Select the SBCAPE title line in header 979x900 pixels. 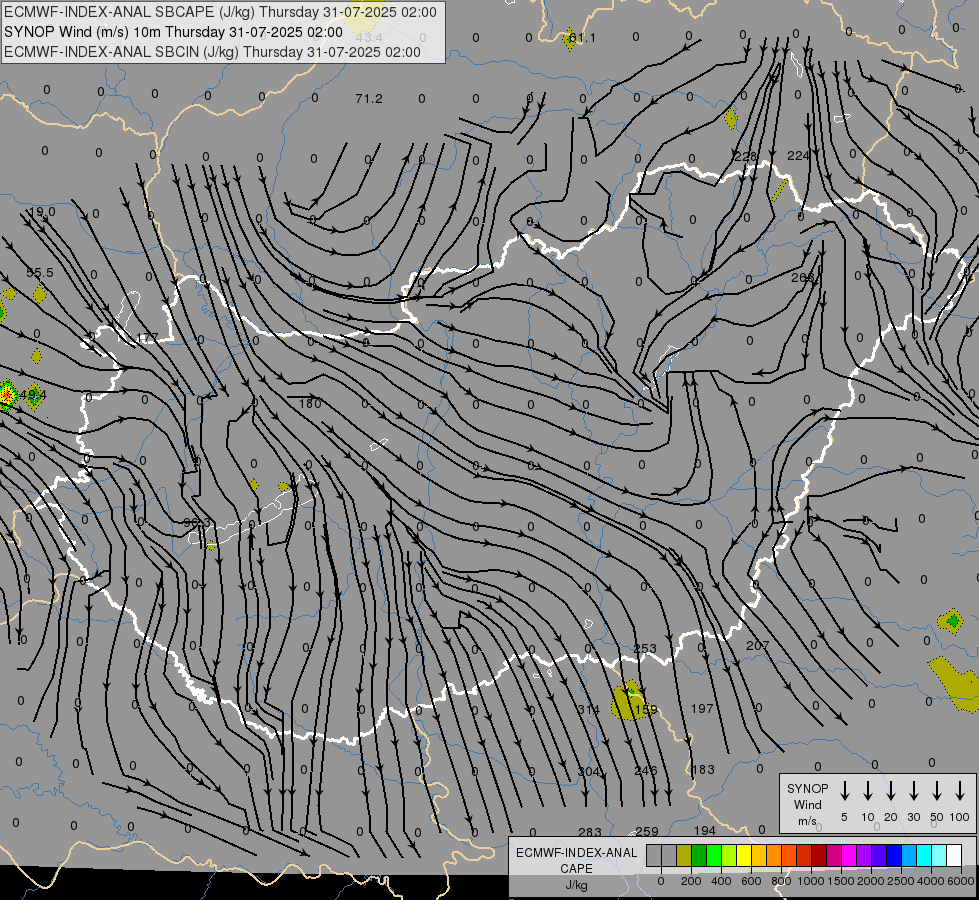(220, 12)
